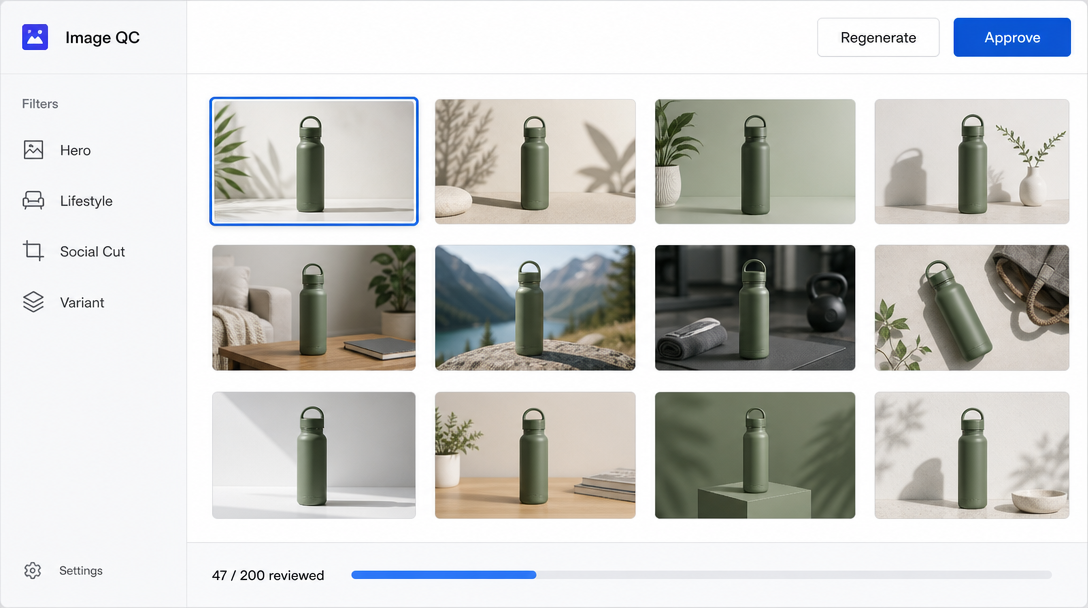The height and width of the screenshot is (608, 1088).
Task: Click the Filters heading text
Action: [x=40, y=103]
